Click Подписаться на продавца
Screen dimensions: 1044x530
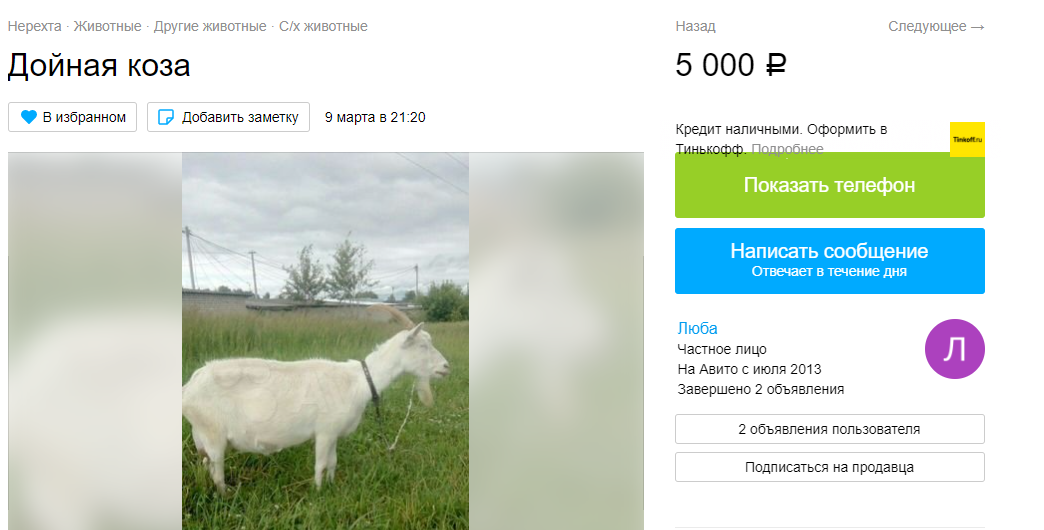coord(830,467)
